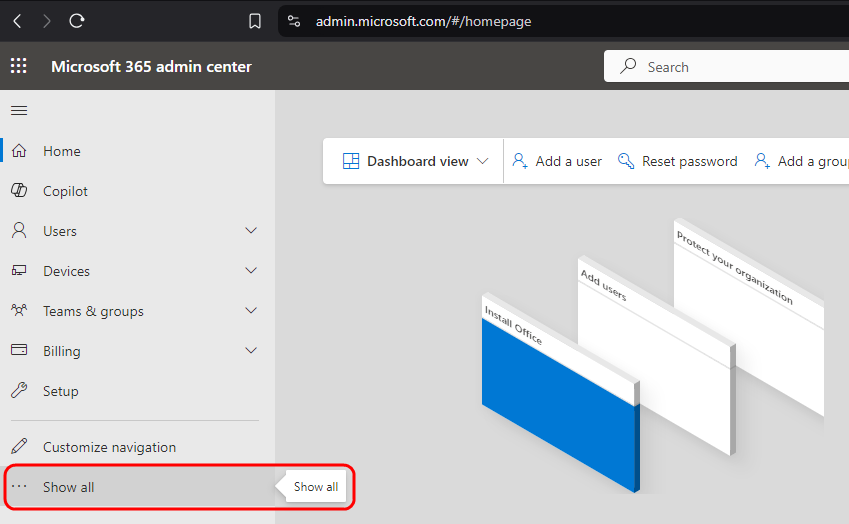Click Add a user button

pyautogui.click(x=557, y=161)
